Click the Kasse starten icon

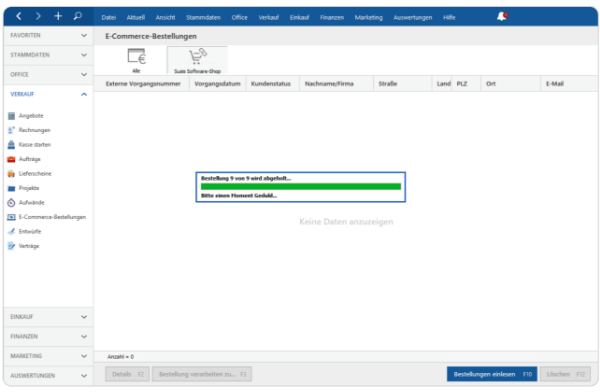11,145
